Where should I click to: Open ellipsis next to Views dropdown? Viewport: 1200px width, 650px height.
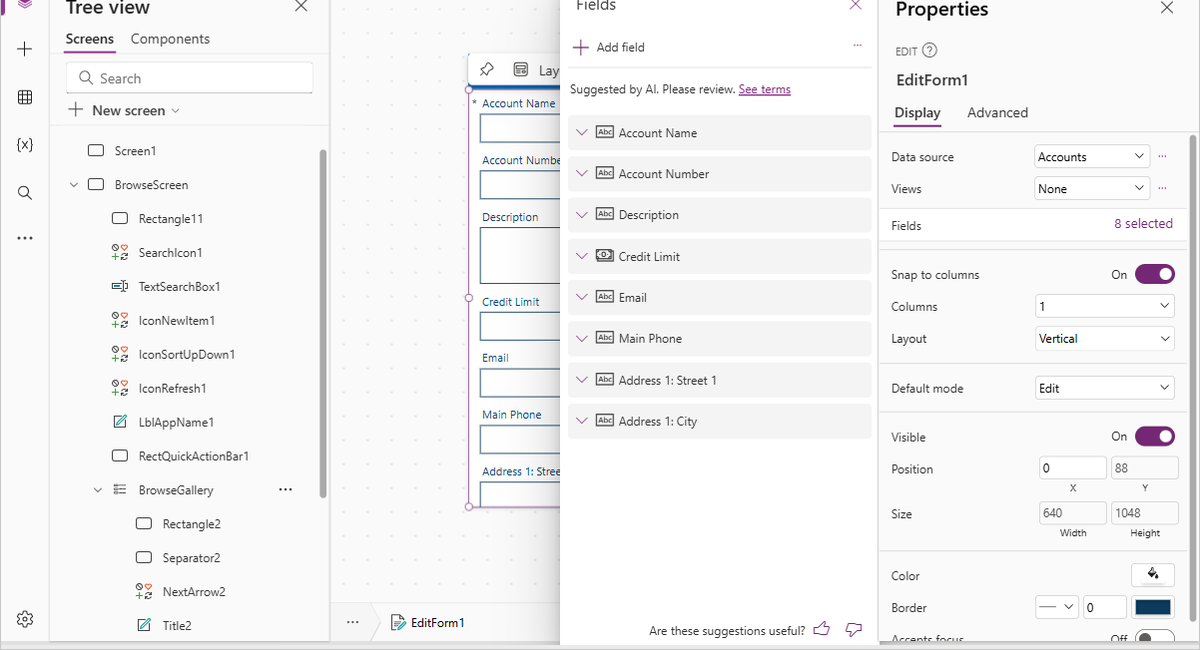(1162, 188)
